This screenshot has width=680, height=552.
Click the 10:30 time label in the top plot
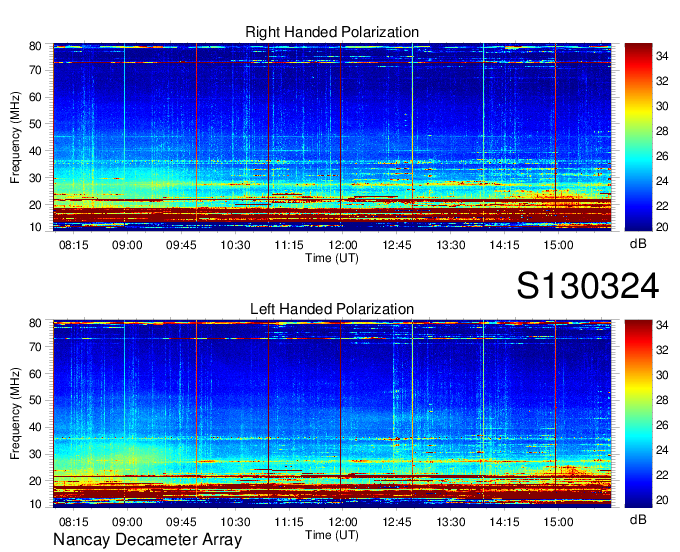(235, 245)
